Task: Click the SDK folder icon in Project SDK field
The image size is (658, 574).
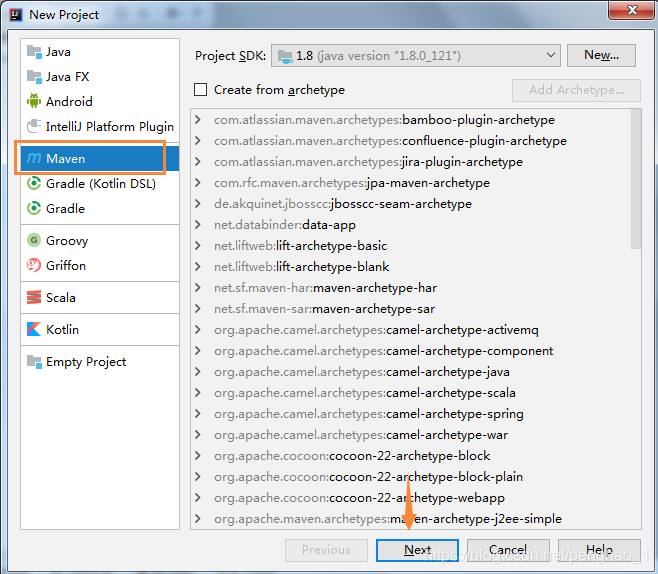Action: point(285,56)
